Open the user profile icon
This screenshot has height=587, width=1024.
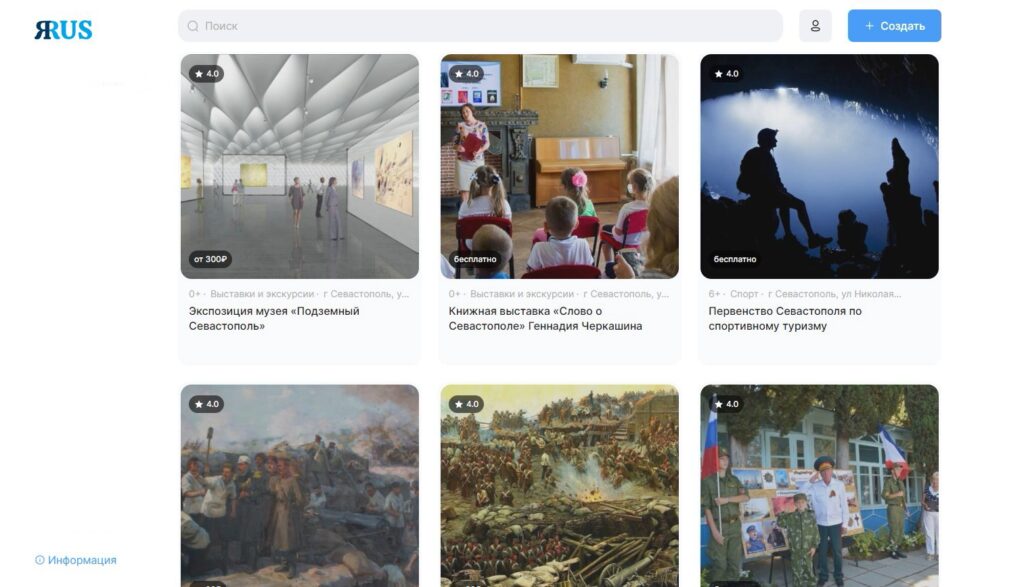point(815,26)
